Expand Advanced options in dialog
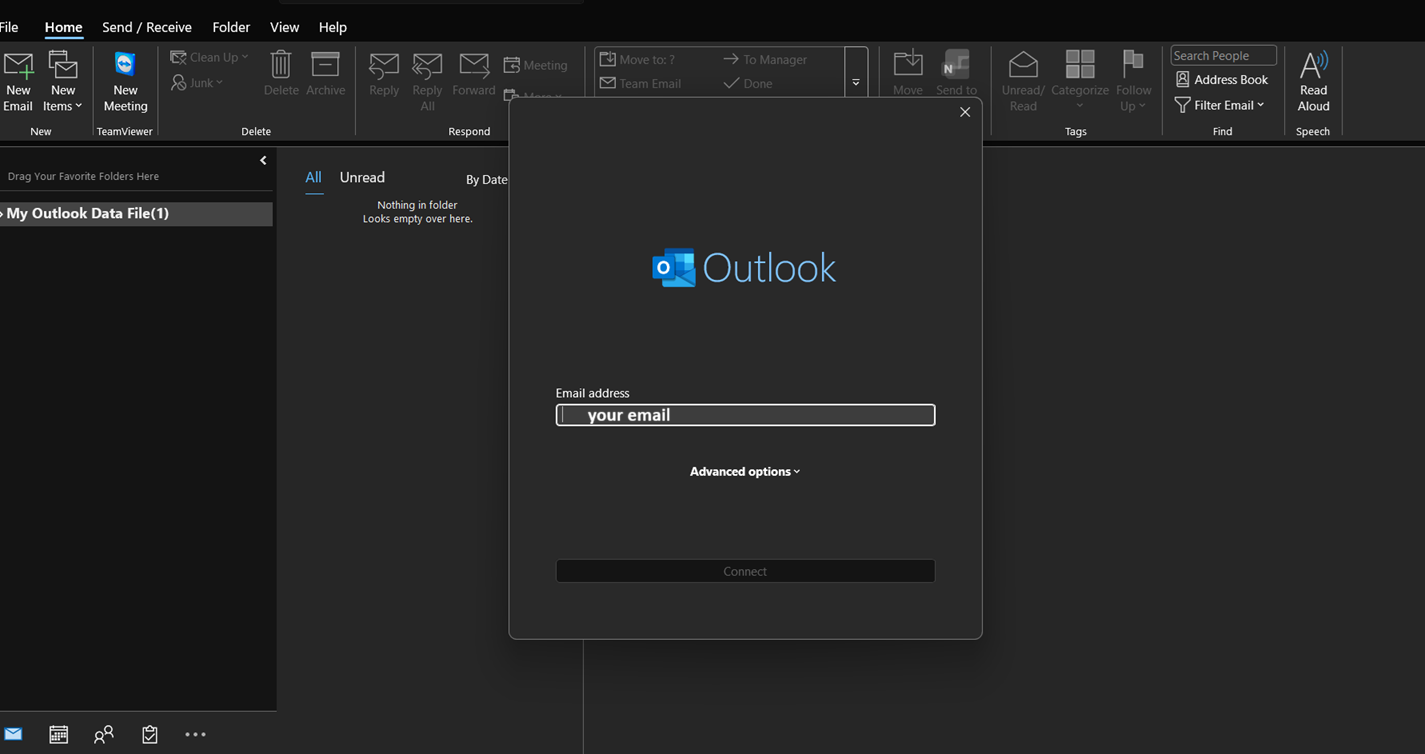This screenshot has height=754, width=1425. tap(745, 471)
